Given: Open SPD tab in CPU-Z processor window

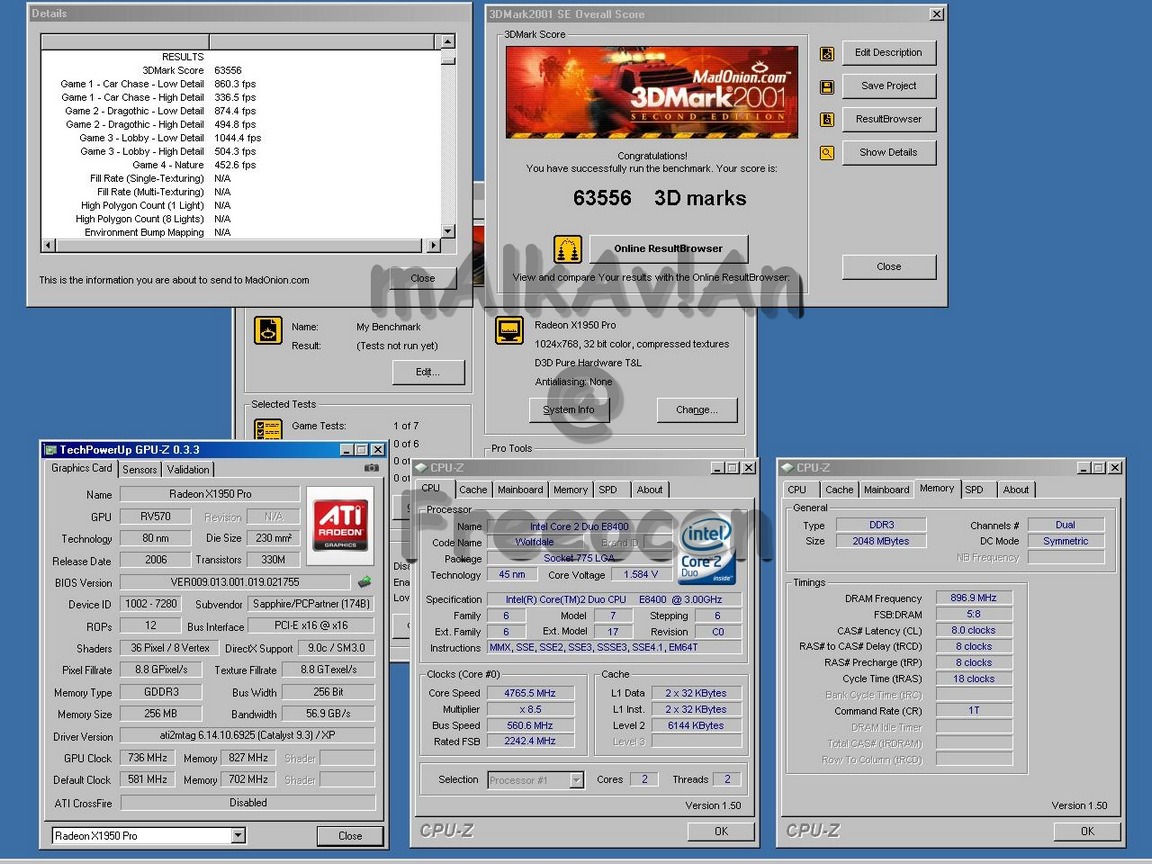Looking at the screenshot, I should click(608, 489).
